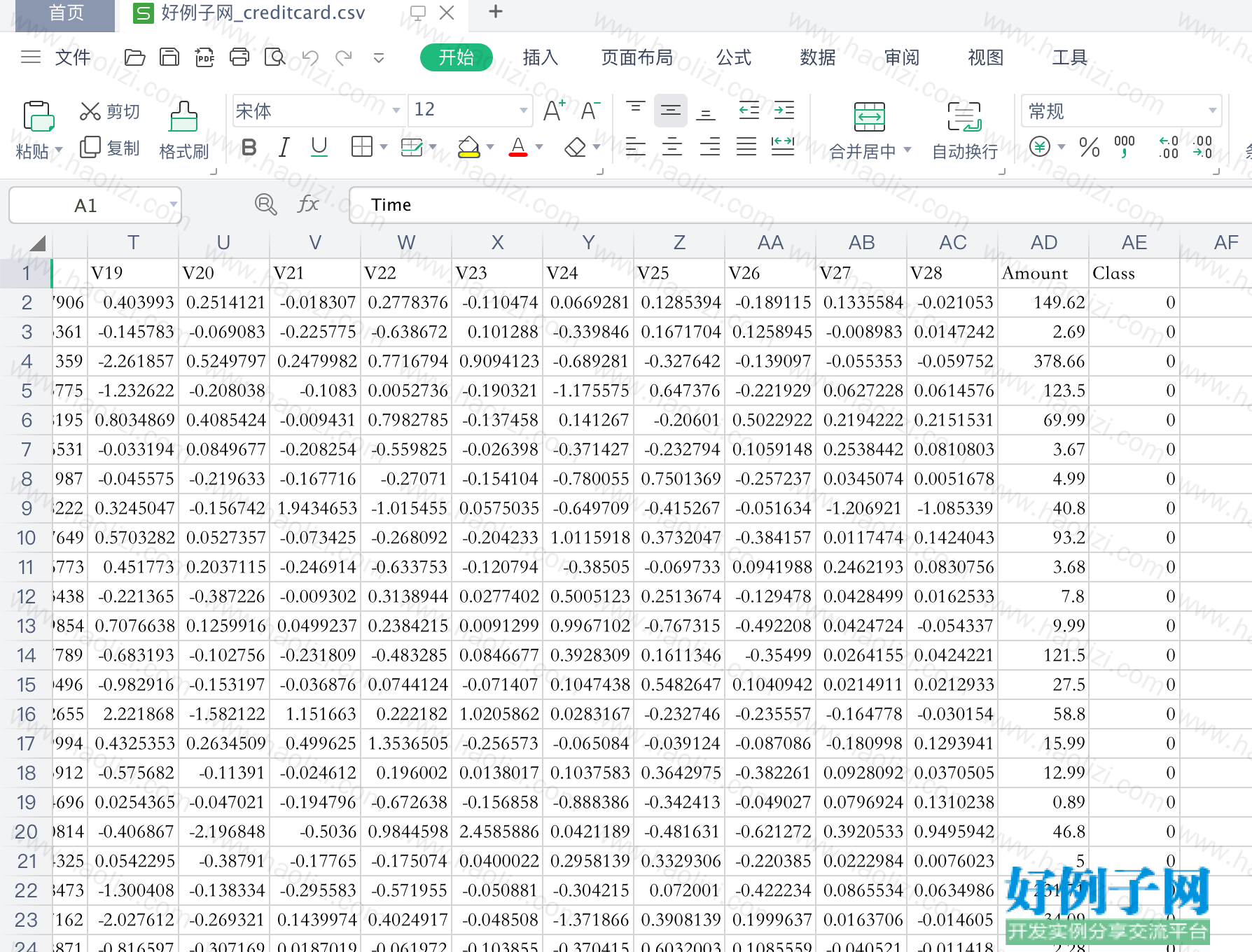
Task: Toggle underline formatting
Action: [x=319, y=147]
